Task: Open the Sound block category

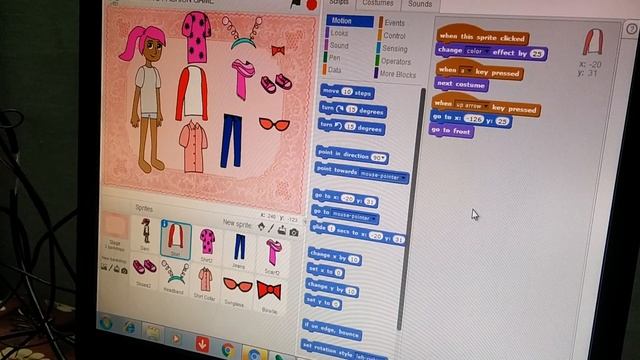Action: pyautogui.click(x=339, y=45)
